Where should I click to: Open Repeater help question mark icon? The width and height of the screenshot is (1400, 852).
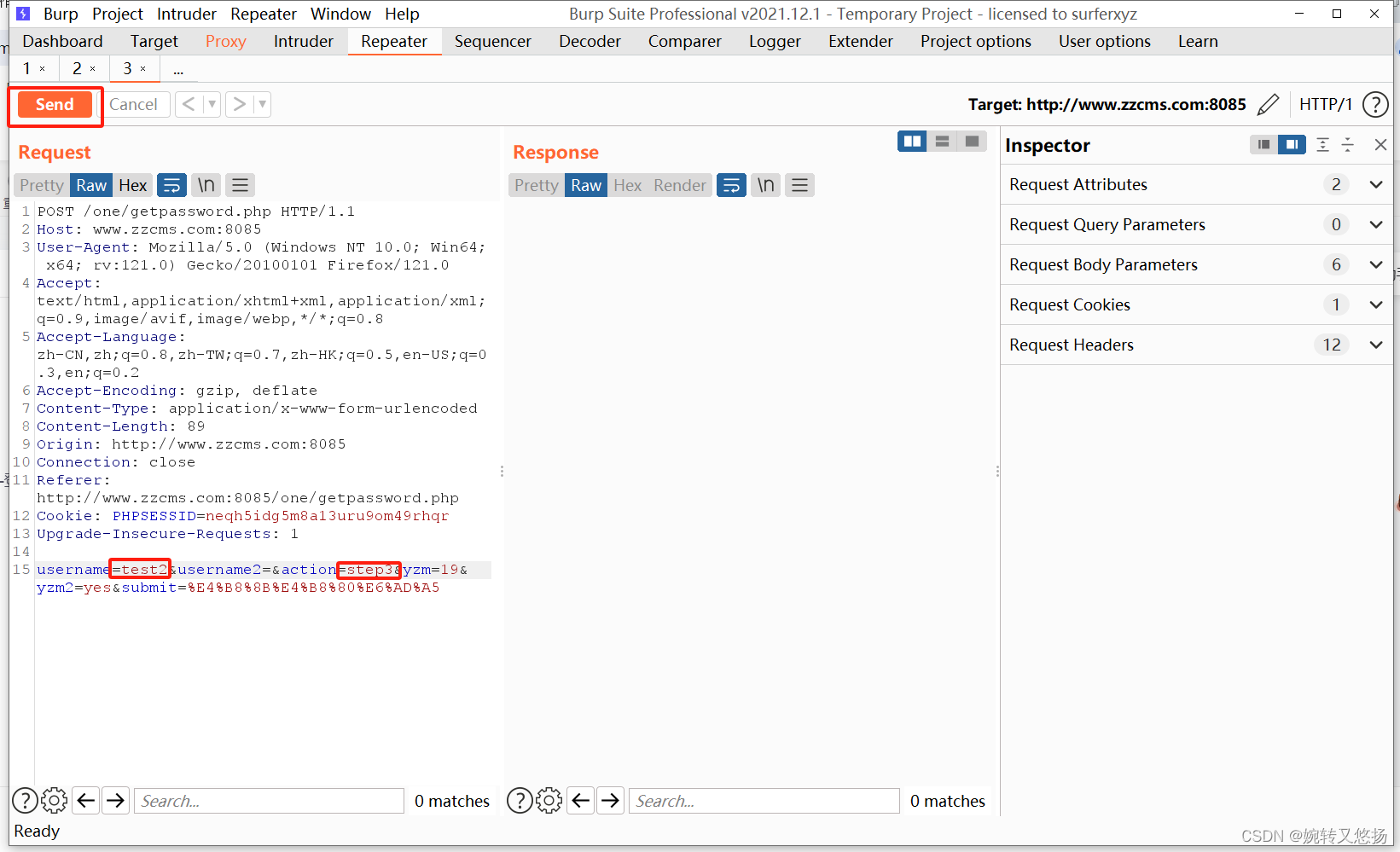click(1375, 104)
